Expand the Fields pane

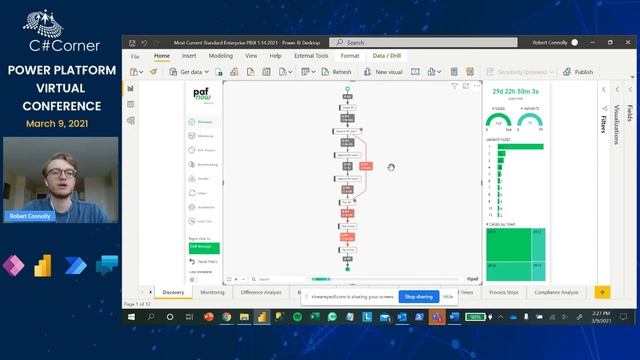pyautogui.click(x=630, y=89)
